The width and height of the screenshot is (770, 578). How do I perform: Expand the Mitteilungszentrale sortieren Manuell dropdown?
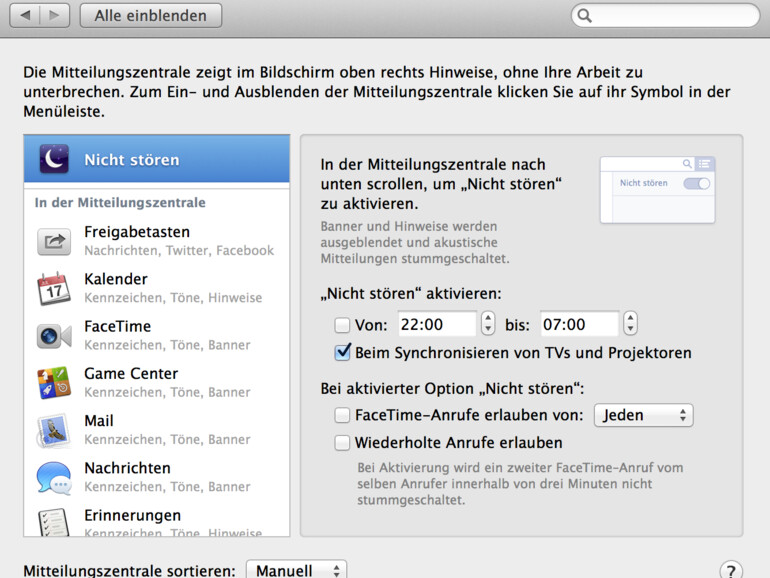click(x=296, y=571)
